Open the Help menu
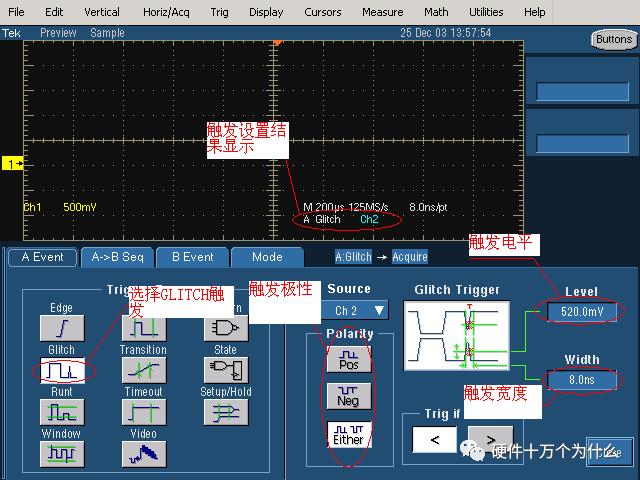 (x=535, y=12)
